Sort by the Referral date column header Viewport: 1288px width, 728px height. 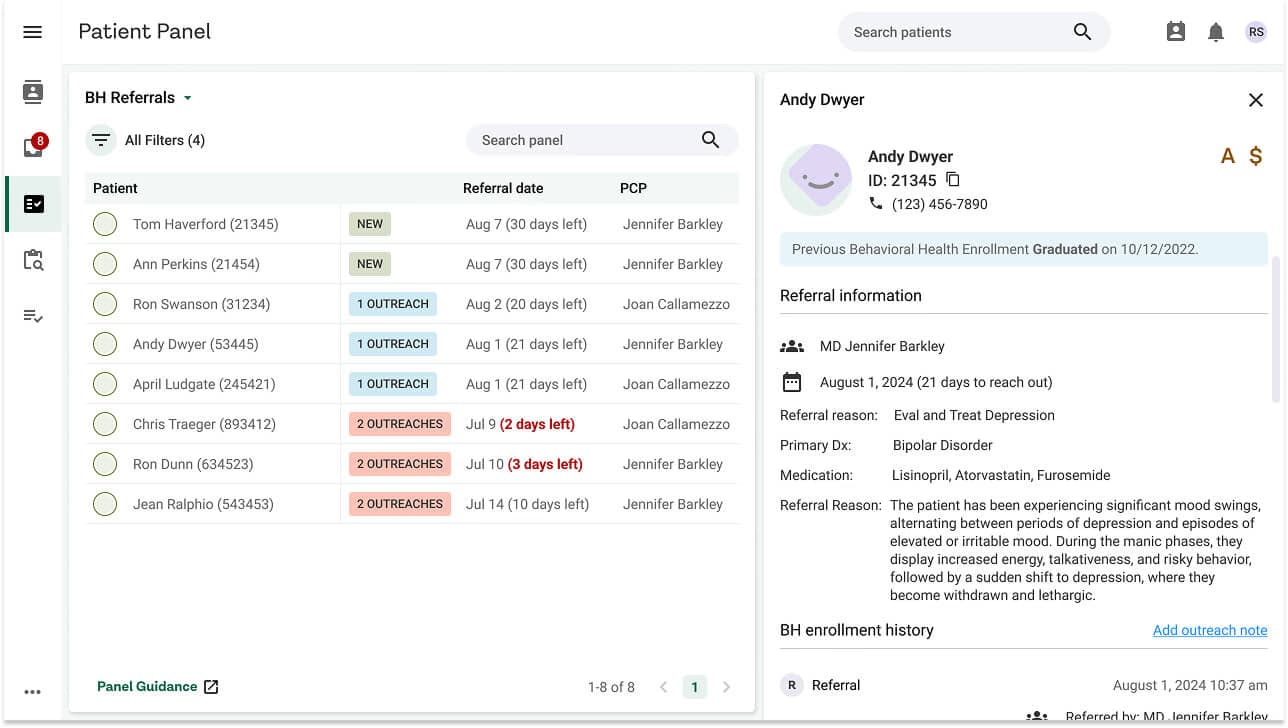coord(503,188)
